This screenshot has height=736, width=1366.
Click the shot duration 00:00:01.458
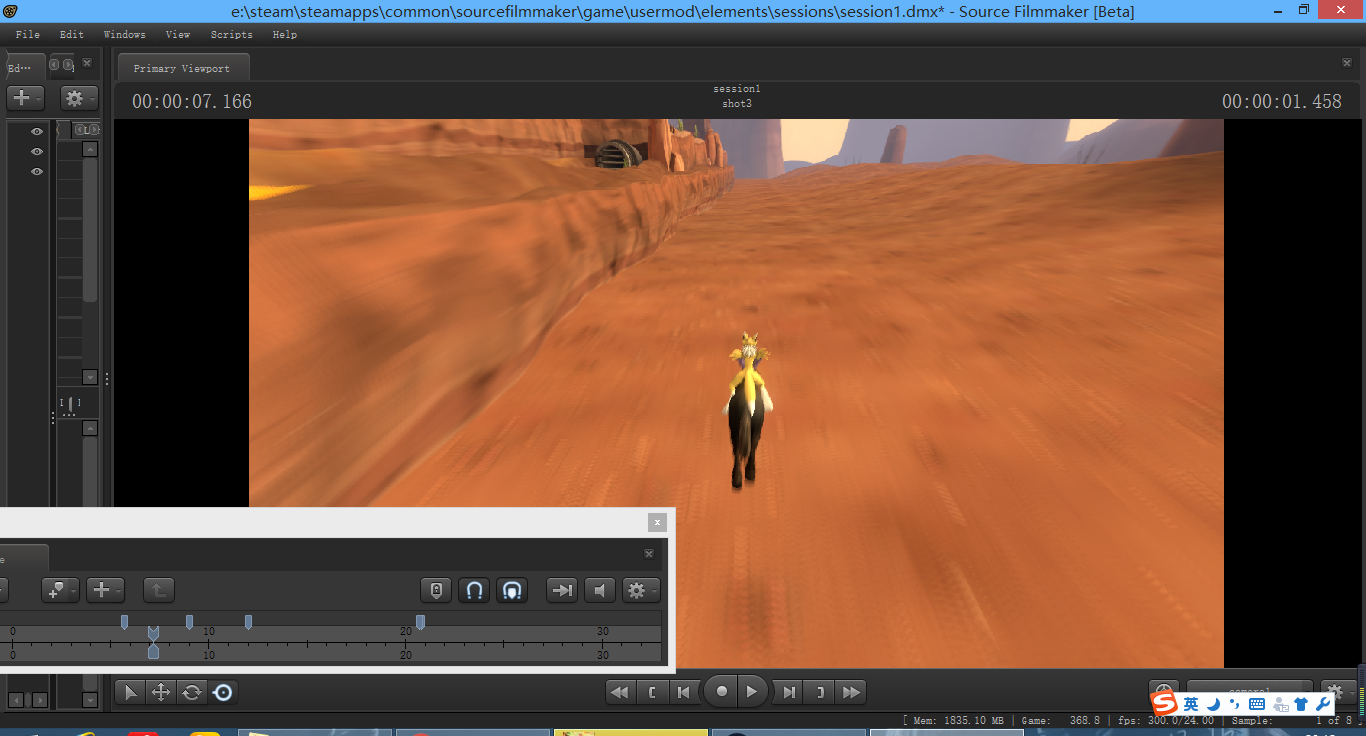pos(1282,101)
